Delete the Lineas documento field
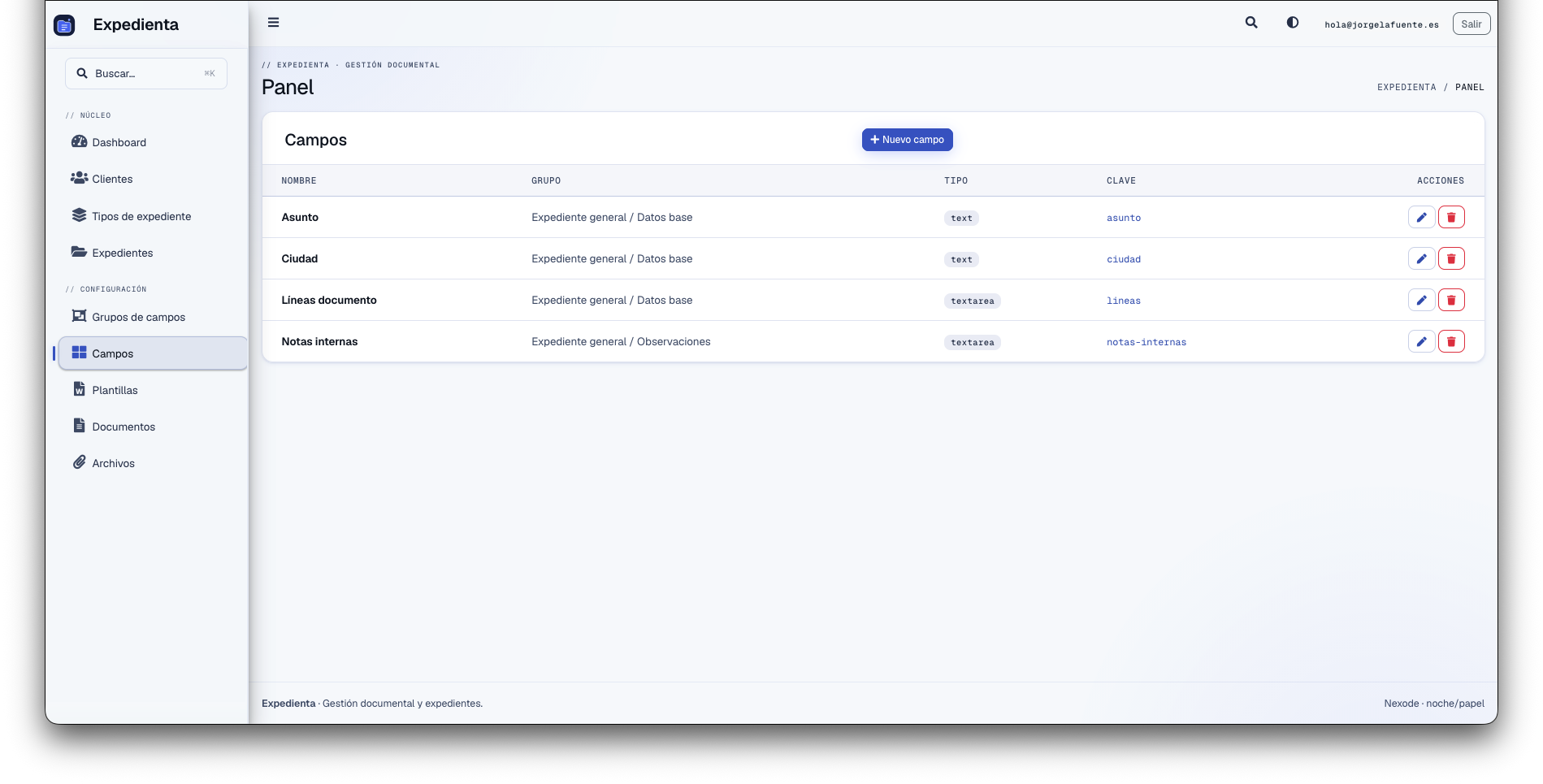1543x784 pixels. click(x=1451, y=300)
